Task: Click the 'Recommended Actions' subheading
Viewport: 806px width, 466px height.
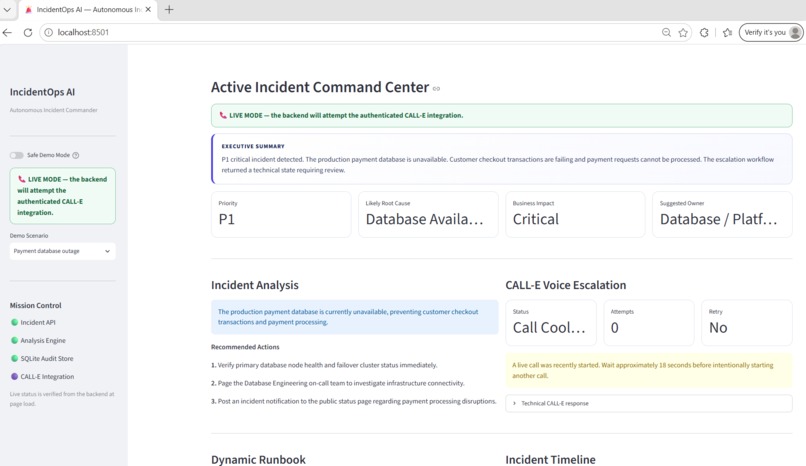Action: point(245,347)
